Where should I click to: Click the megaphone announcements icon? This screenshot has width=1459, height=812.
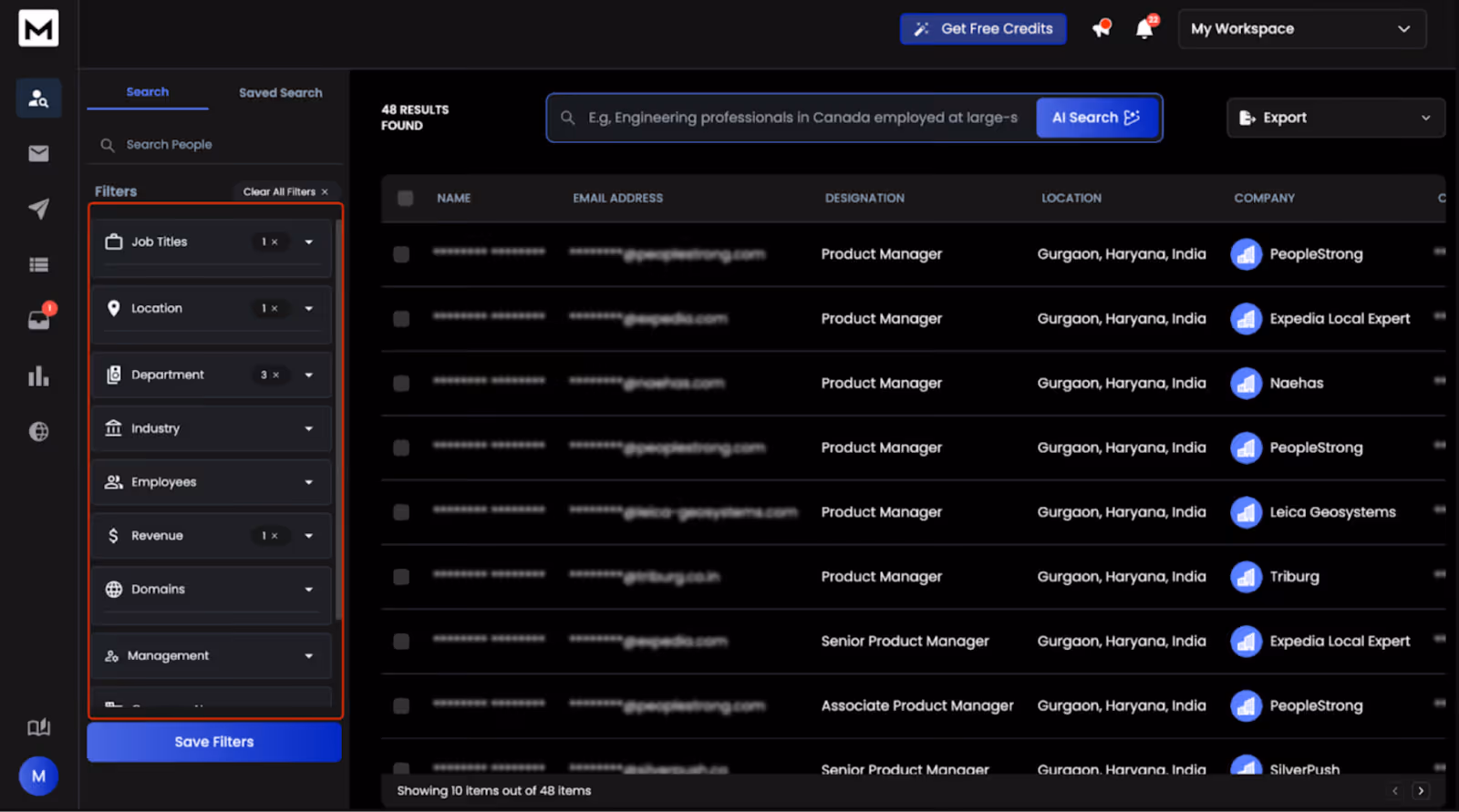click(x=1102, y=28)
